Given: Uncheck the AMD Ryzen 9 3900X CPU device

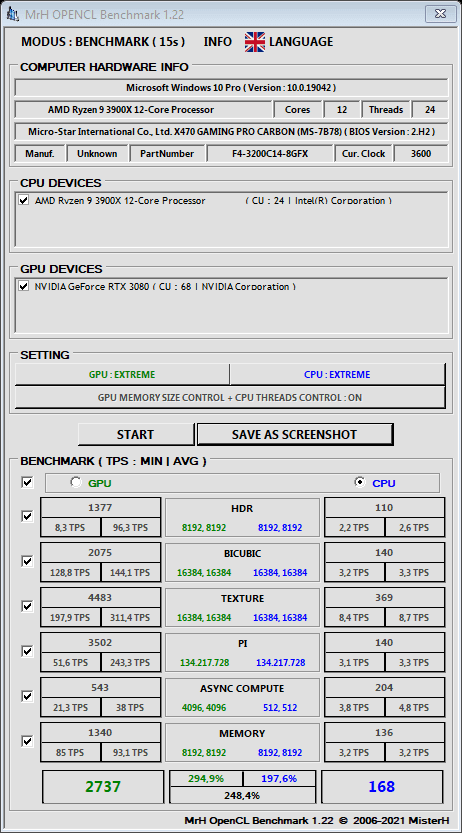Looking at the screenshot, I should point(23,200).
